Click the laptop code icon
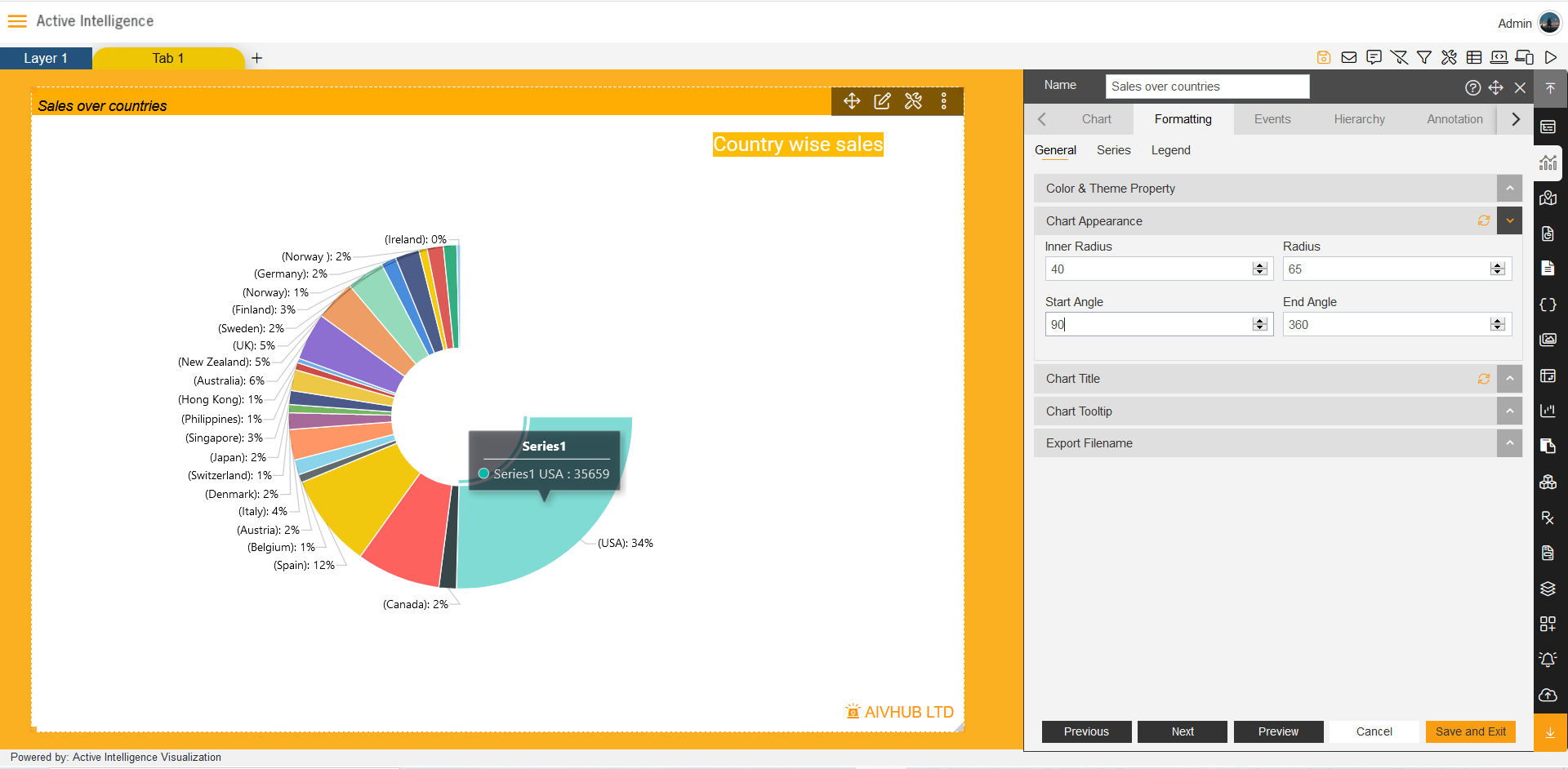The image size is (1568, 769). point(1499,57)
